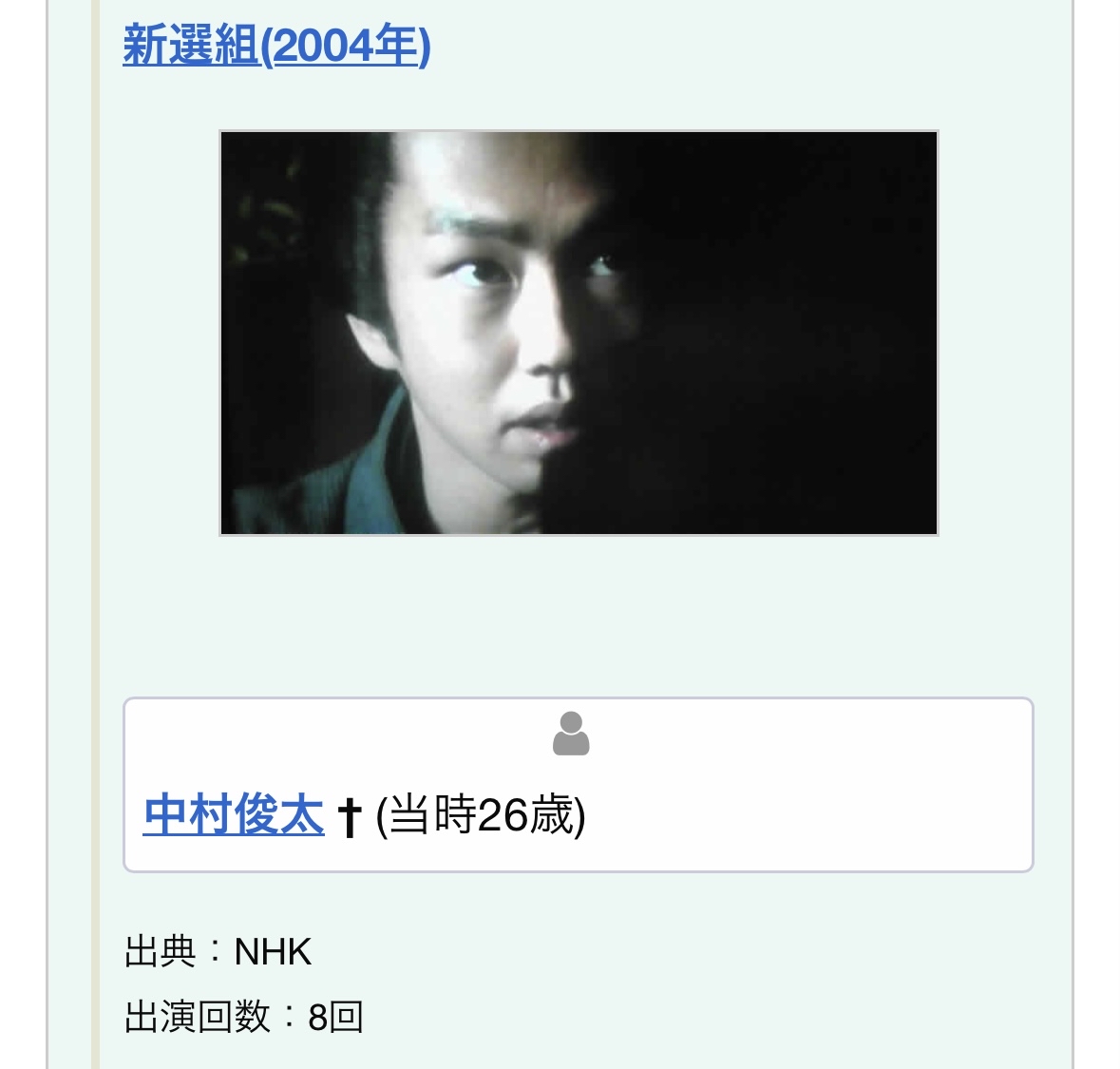Screen dimensions: 1120x1069
Task: Open the 新選組(2004年) title link
Action: point(276,46)
